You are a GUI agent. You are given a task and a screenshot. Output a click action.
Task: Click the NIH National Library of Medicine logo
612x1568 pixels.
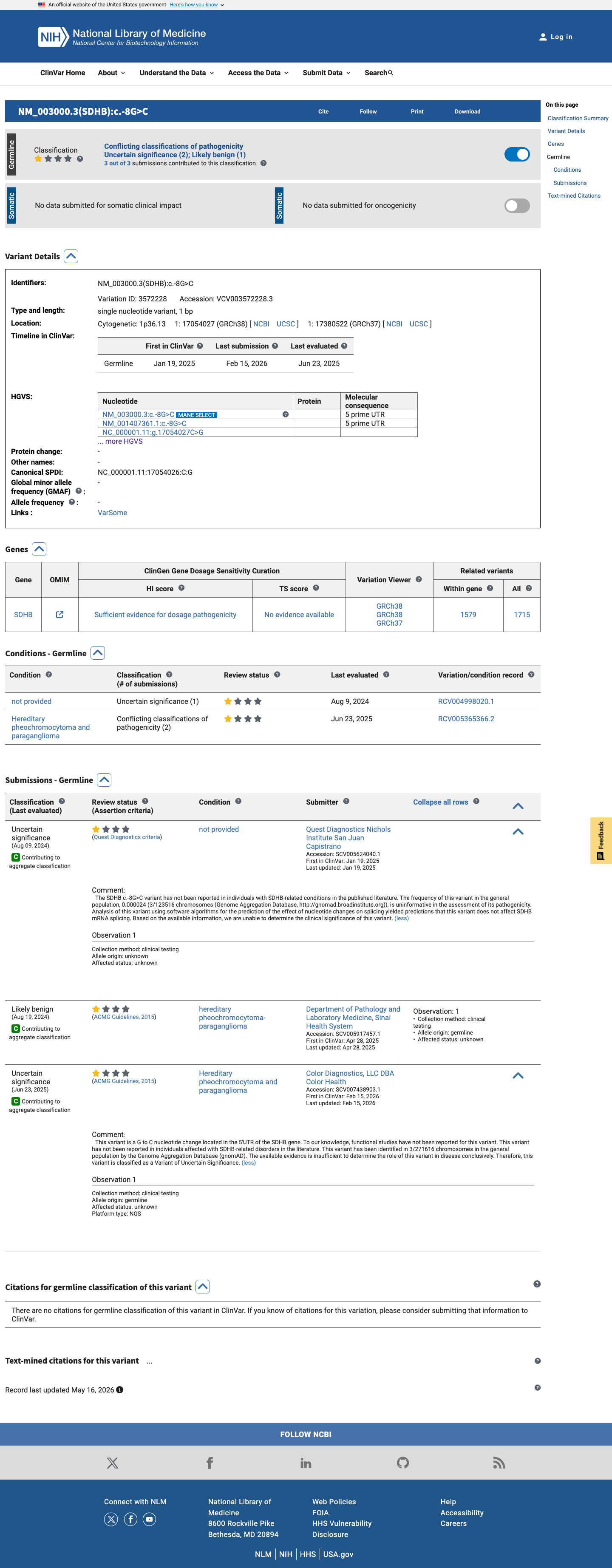(122, 37)
